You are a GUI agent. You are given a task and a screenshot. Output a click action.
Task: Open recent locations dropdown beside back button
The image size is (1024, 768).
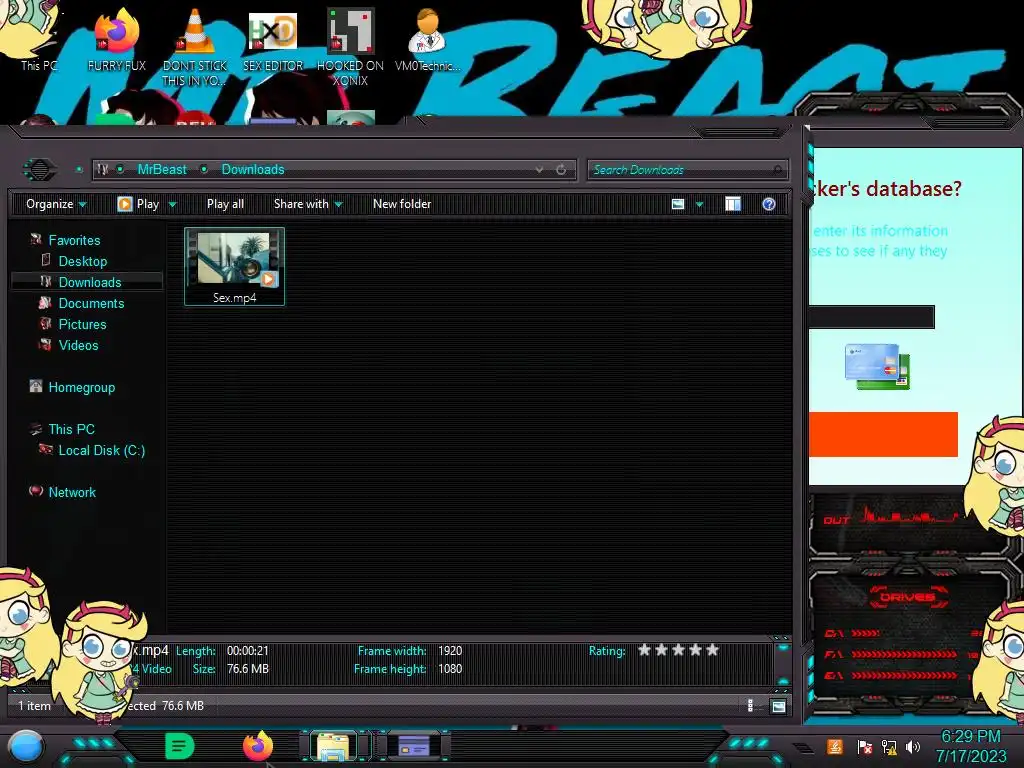point(79,170)
